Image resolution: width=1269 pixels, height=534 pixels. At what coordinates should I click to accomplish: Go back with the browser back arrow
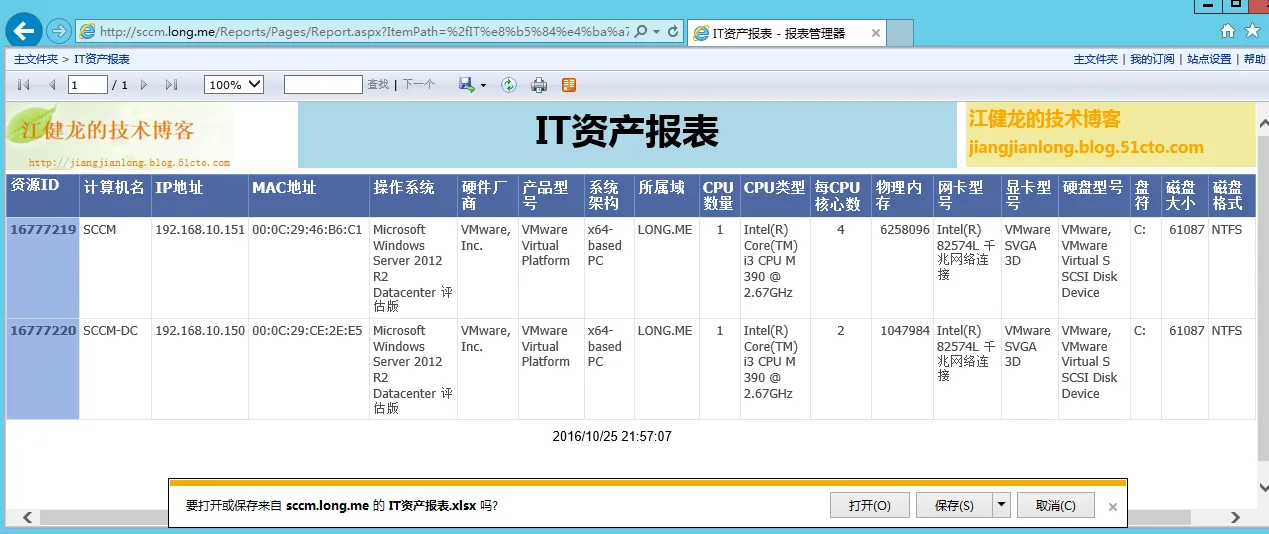(24, 31)
